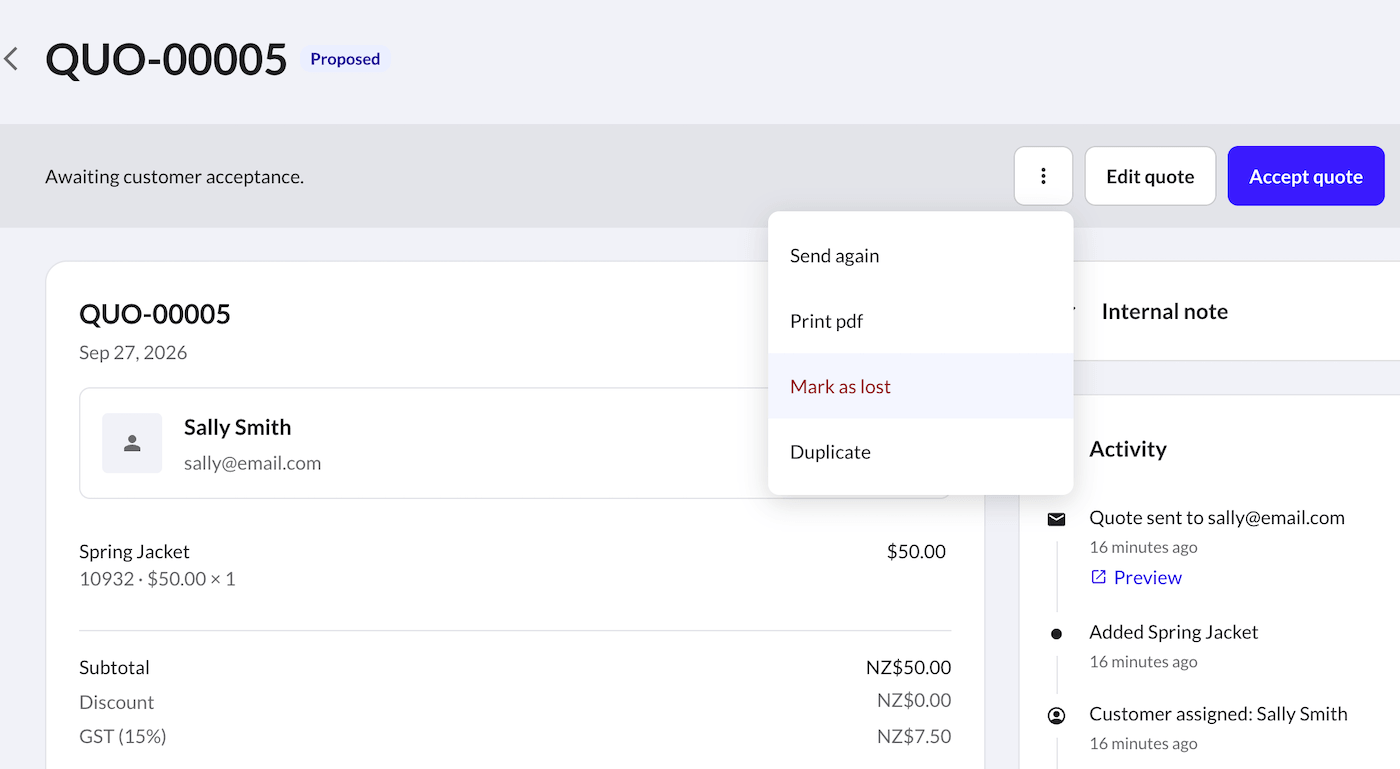Click the dot marker beside Added Spring Jacket
Screen dimensions: 1400x769
coord(1056,633)
